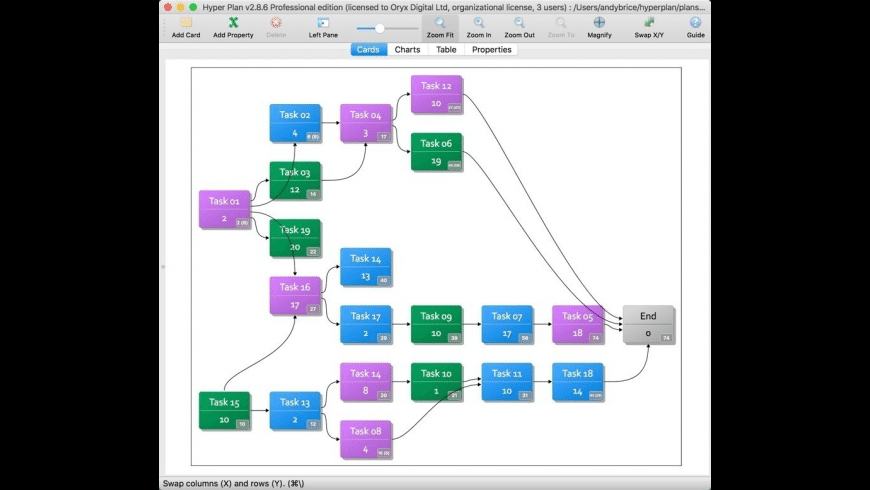Click the Add Property toolbar icon

click(233, 23)
